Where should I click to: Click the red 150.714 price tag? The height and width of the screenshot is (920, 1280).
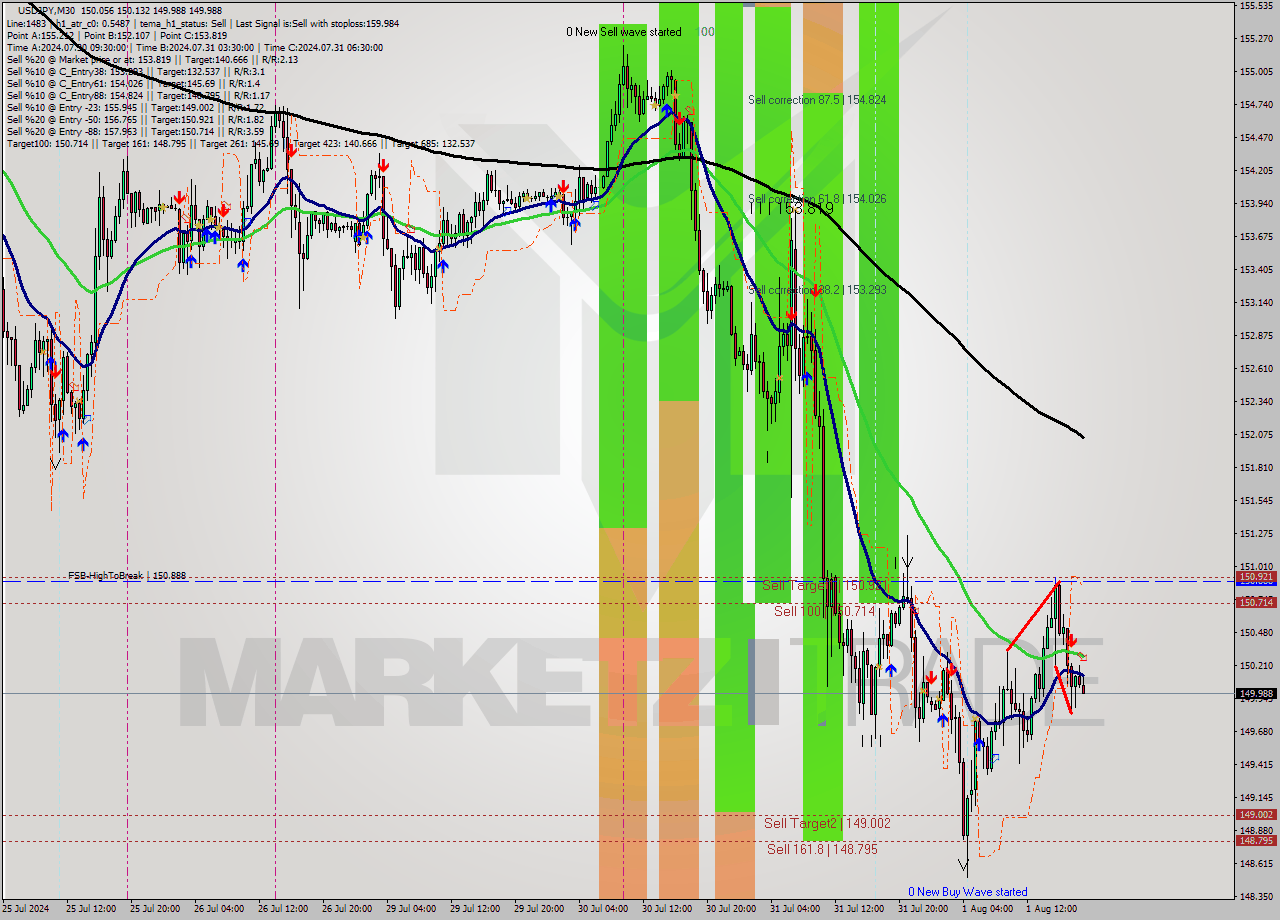[1256, 602]
